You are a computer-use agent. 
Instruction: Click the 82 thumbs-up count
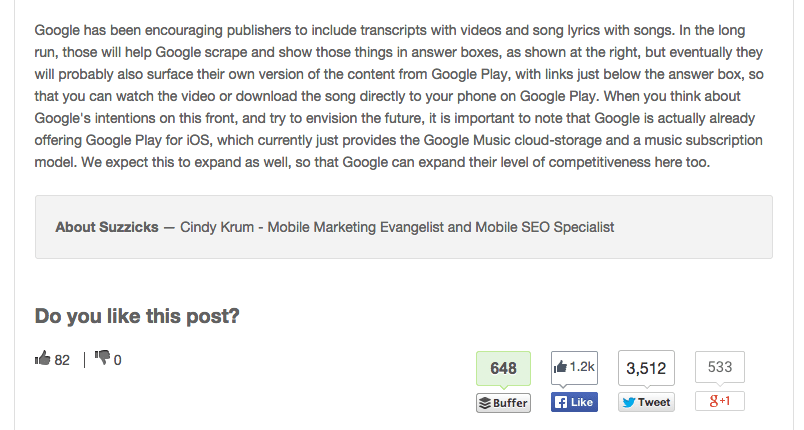coord(62,360)
